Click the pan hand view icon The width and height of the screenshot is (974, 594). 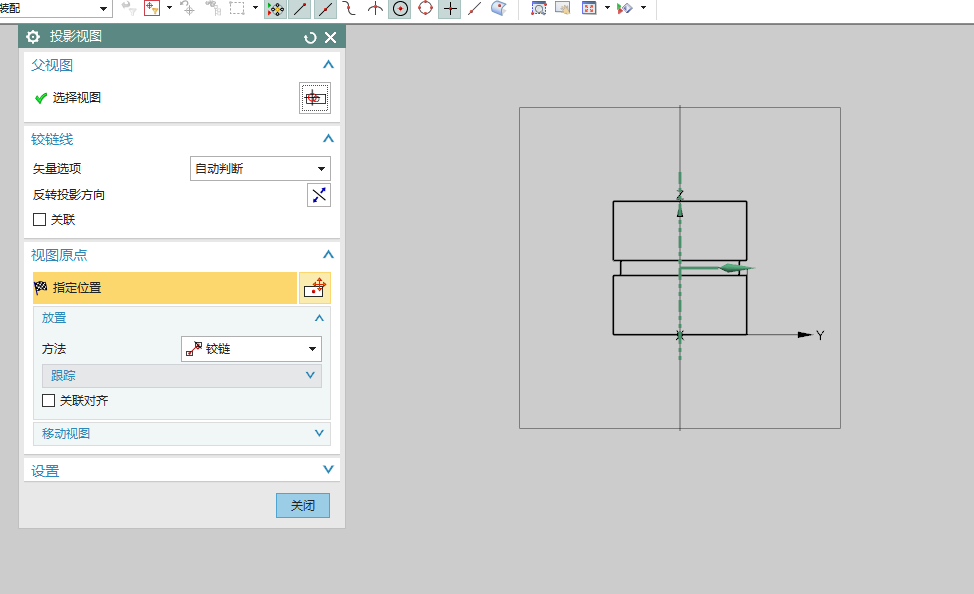[x=563, y=8]
